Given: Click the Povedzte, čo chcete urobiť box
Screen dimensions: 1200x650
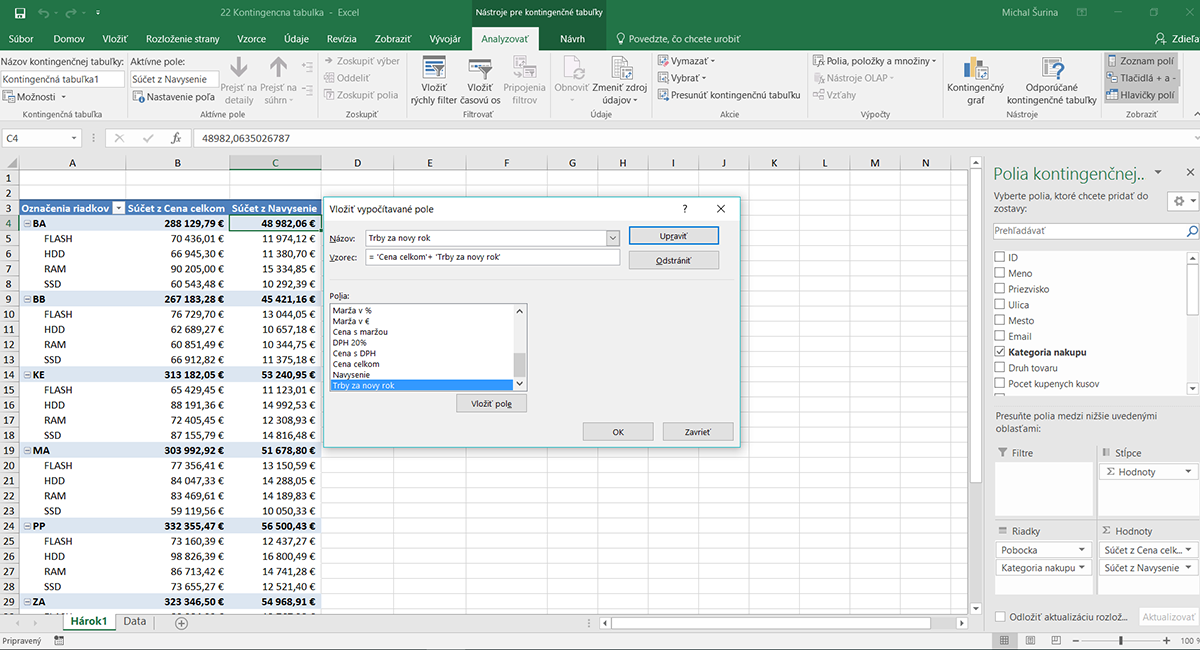Looking at the screenshot, I should click(x=677, y=39).
